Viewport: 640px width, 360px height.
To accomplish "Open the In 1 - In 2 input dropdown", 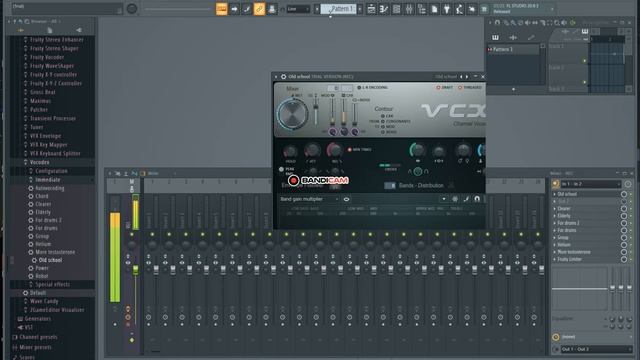I will (590, 184).
